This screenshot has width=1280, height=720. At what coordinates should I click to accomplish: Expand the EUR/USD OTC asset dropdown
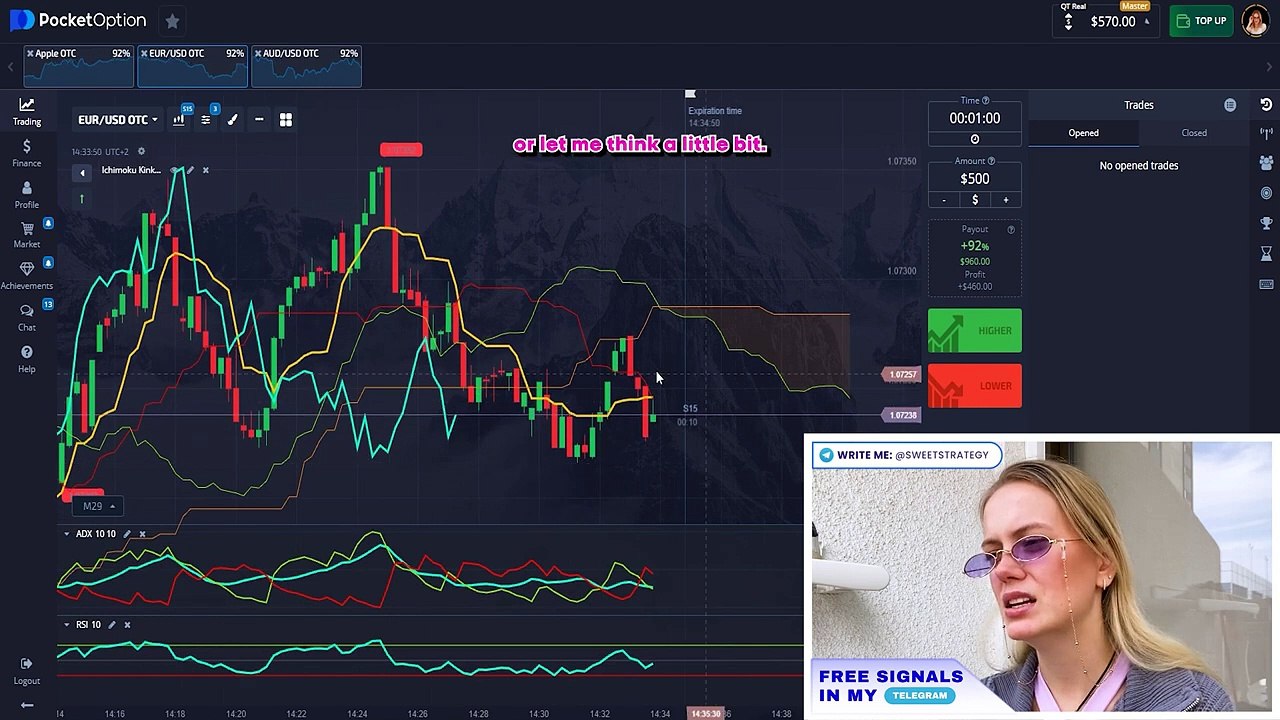[118, 120]
